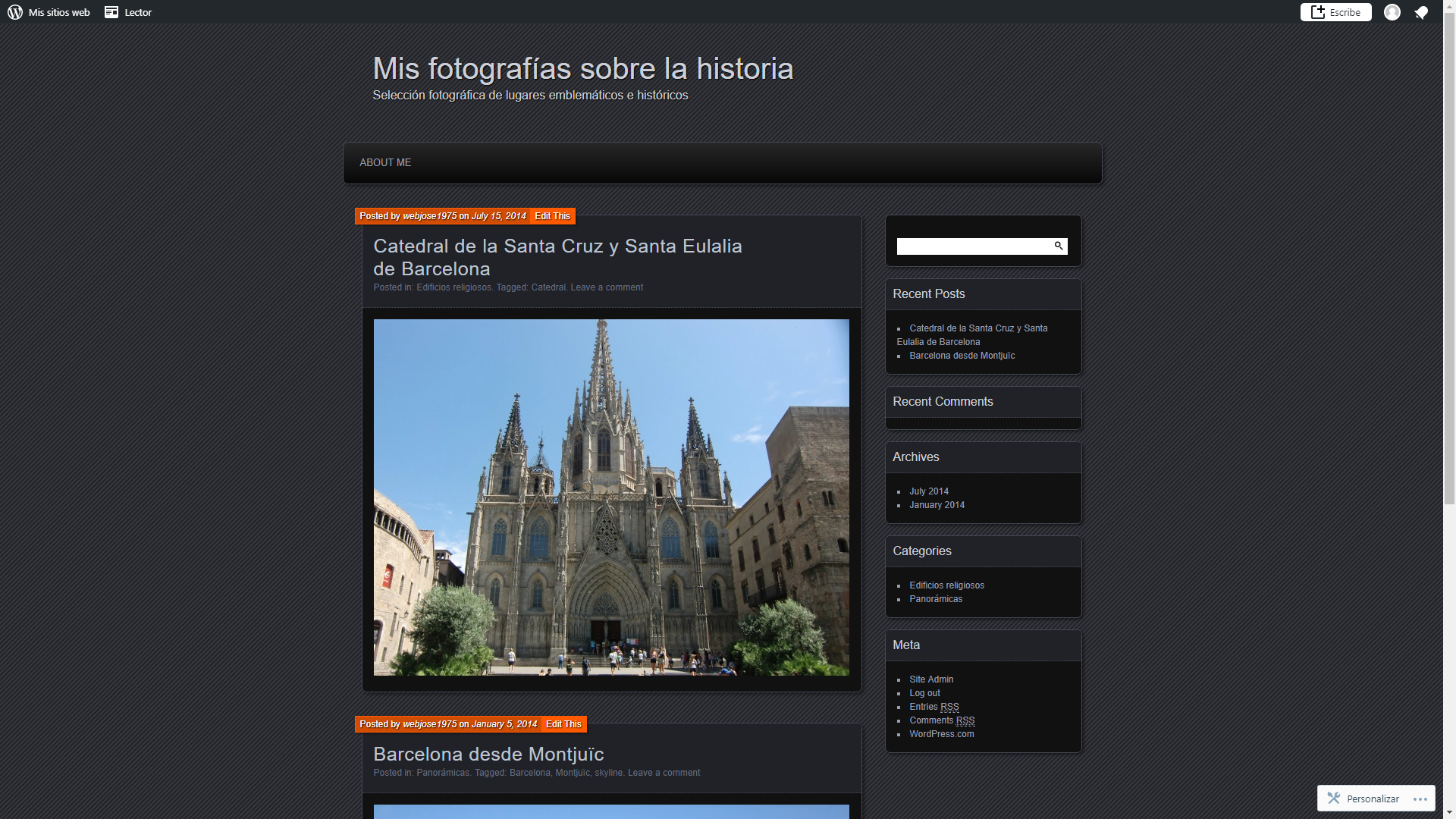Click the search magnifier icon

pos(1059,246)
